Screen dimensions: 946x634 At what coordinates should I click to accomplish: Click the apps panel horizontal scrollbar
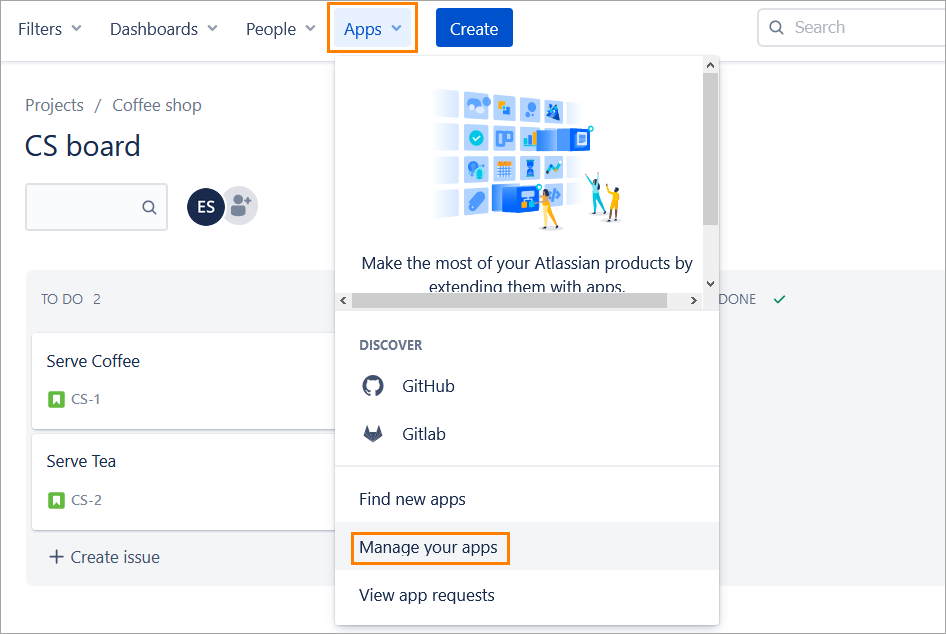coord(520,300)
